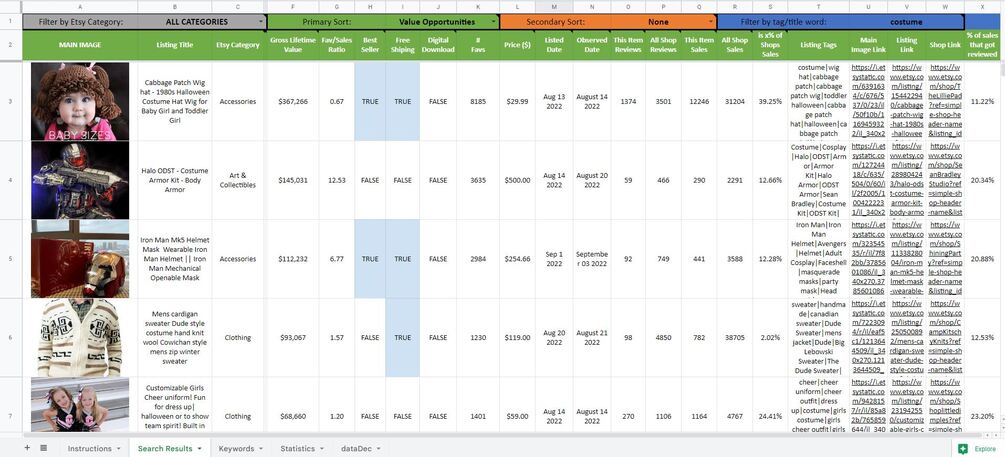Viewport: 1005px width, 457px height.
Task: Switch to the Statistics sheet tab
Action: [297, 449]
